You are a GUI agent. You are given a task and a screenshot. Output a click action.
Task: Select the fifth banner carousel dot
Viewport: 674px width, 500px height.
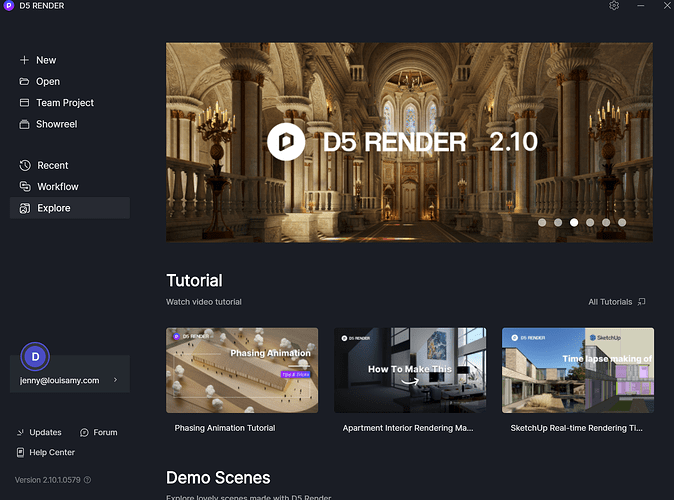606,222
